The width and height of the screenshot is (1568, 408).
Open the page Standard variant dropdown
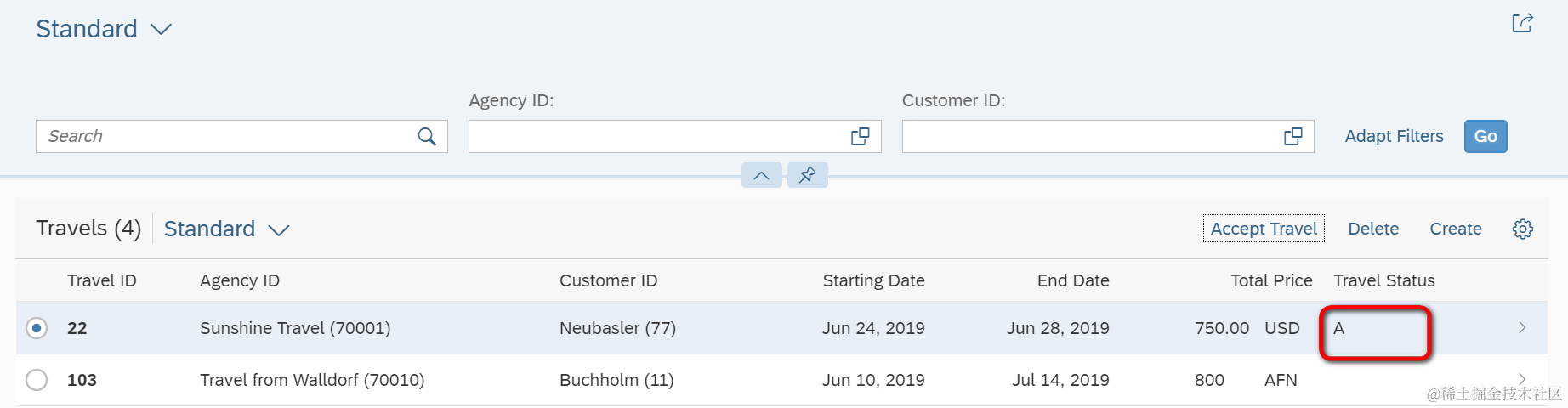tap(161, 30)
